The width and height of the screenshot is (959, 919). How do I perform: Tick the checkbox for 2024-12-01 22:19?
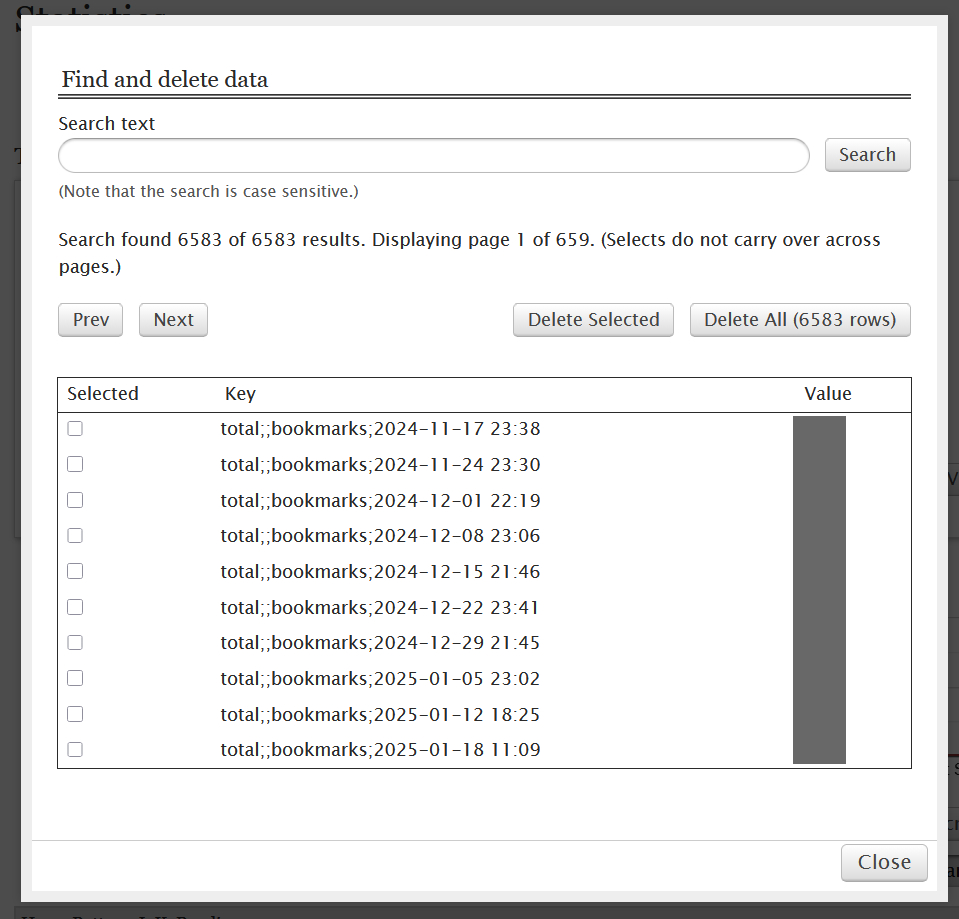(75, 500)
